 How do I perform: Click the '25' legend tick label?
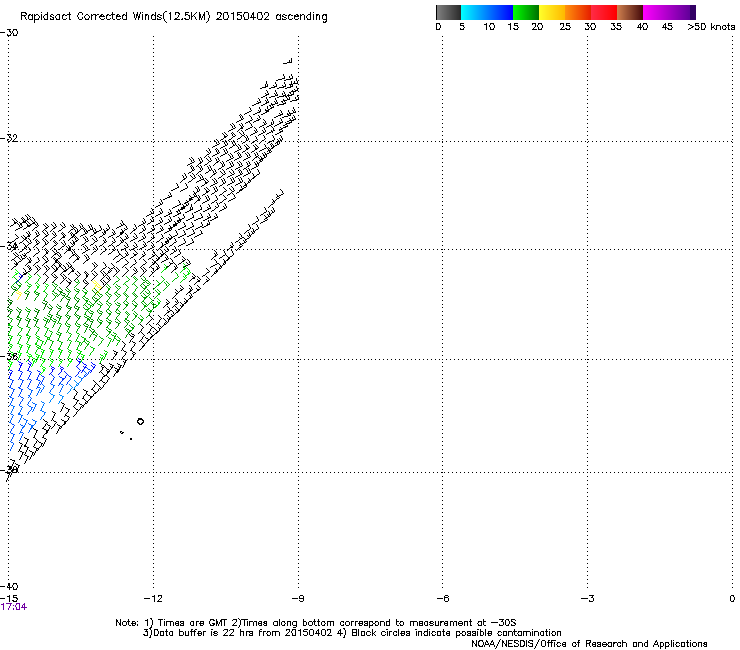(565, 27)
